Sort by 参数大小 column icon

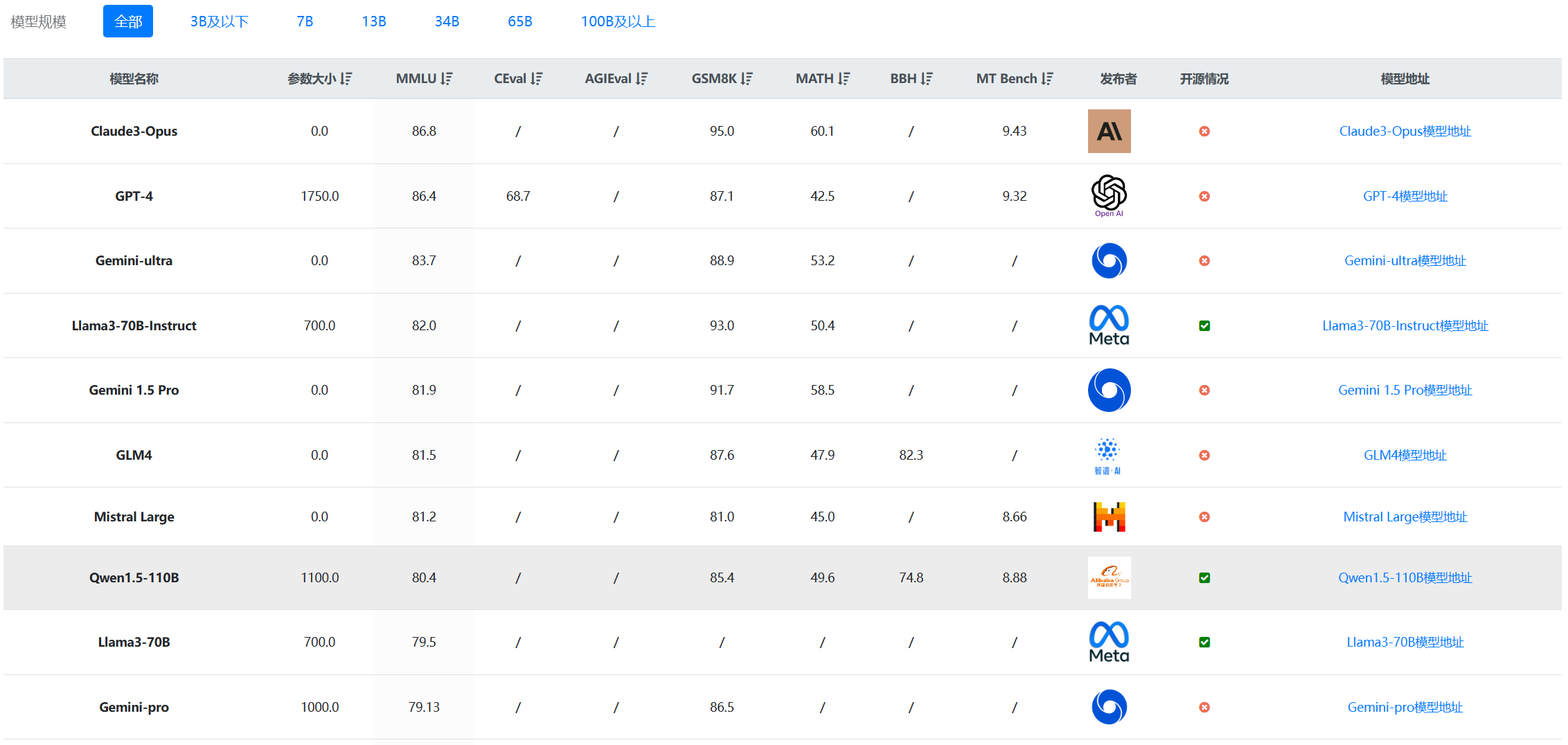(x=346, y=79)
